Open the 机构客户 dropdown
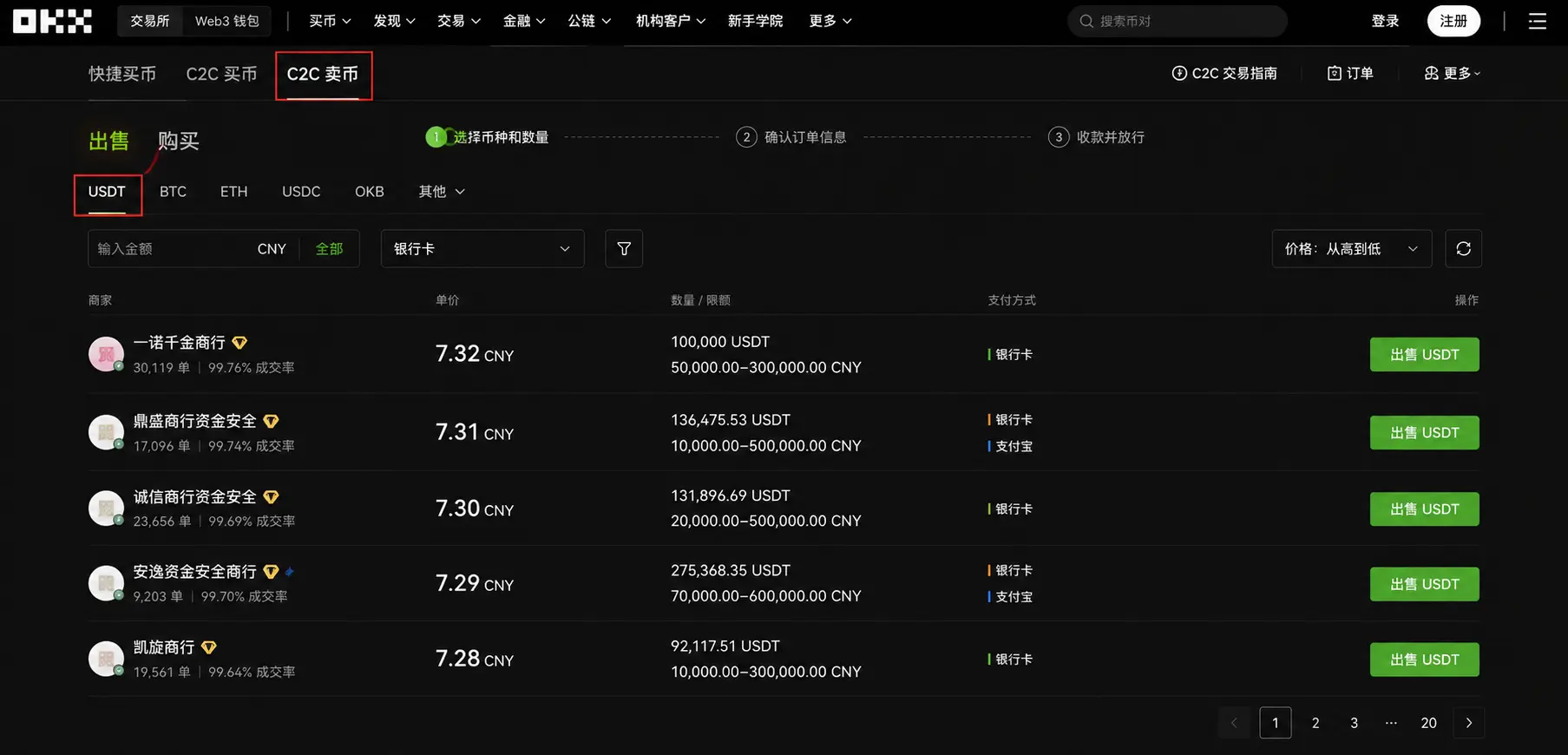The image size is (1568, 755). (x=670, y=21)
